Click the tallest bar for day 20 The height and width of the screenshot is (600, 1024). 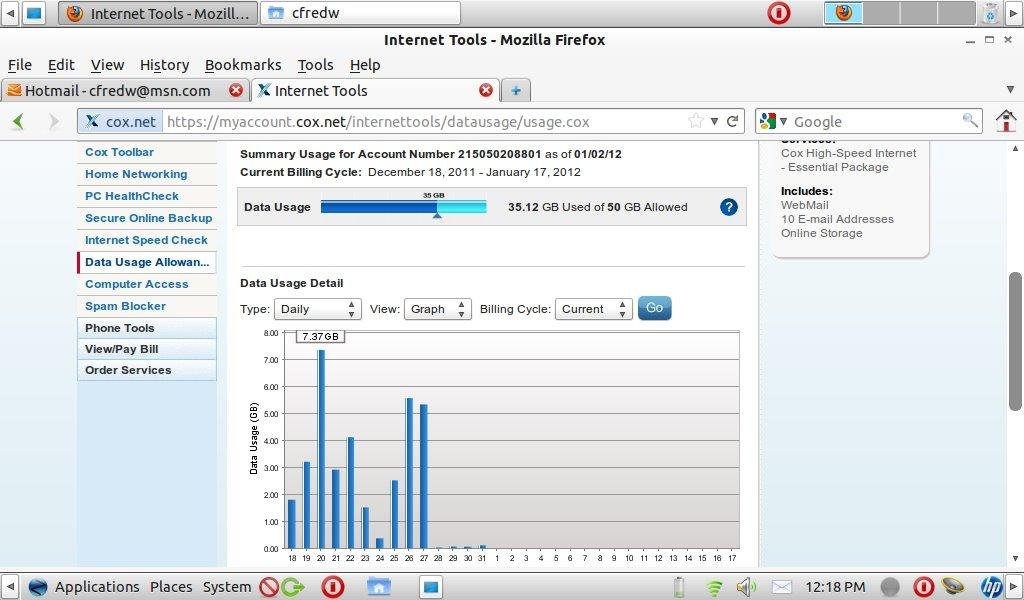click(x=321, y=449)
